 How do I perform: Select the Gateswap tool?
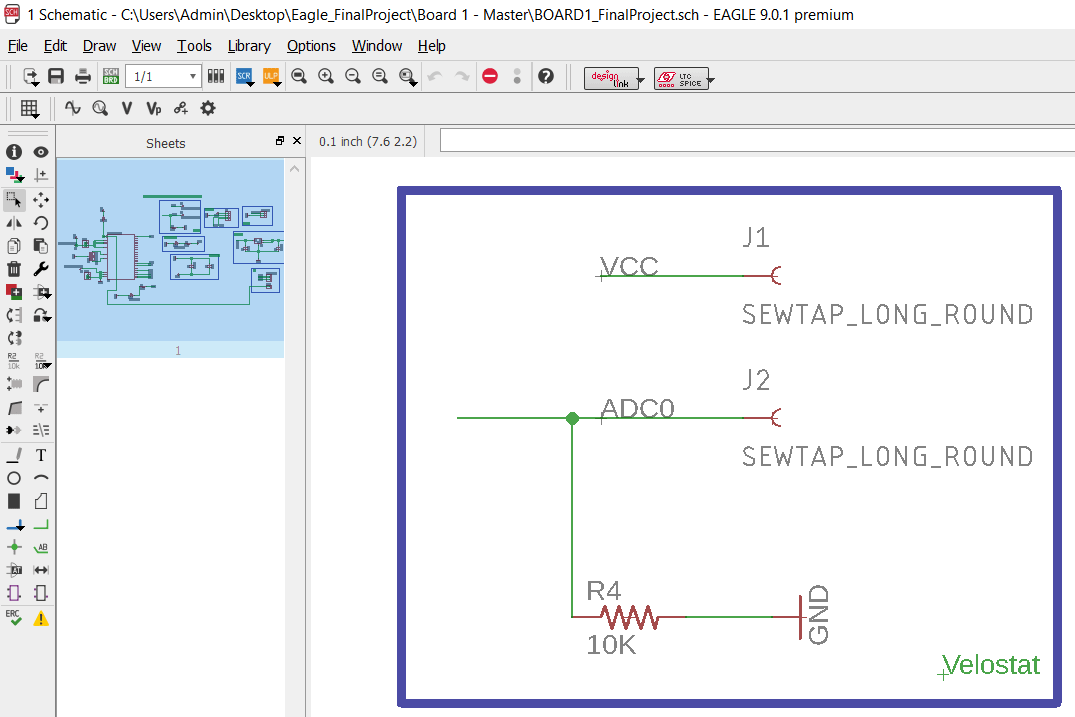14,338
